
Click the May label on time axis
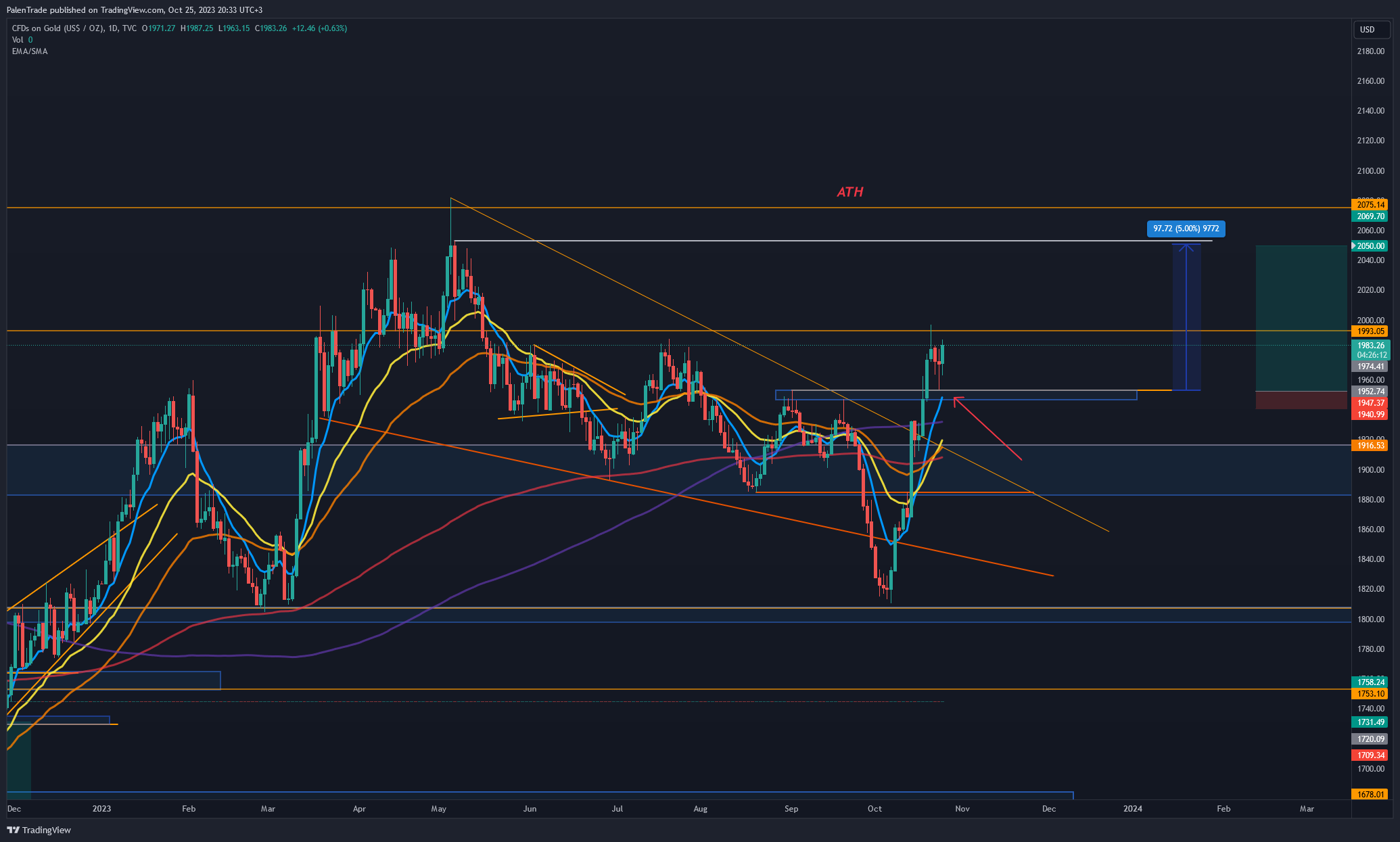pyautogui.click(x=439, y=809)
